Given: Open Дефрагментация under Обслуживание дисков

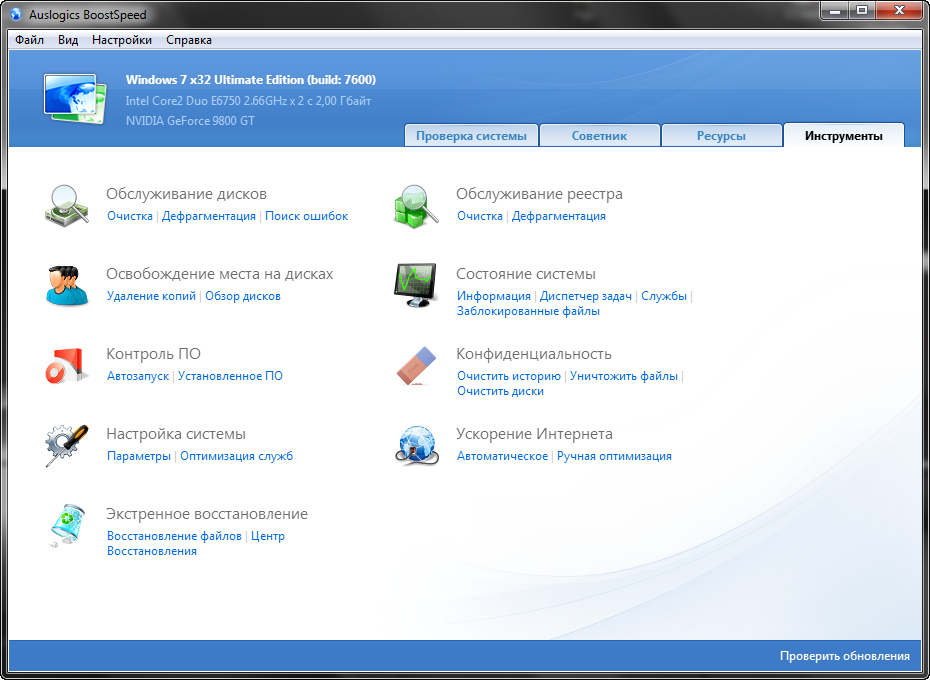Looking at the screenshot, I should pyautogui.click(x=209, y=216).
